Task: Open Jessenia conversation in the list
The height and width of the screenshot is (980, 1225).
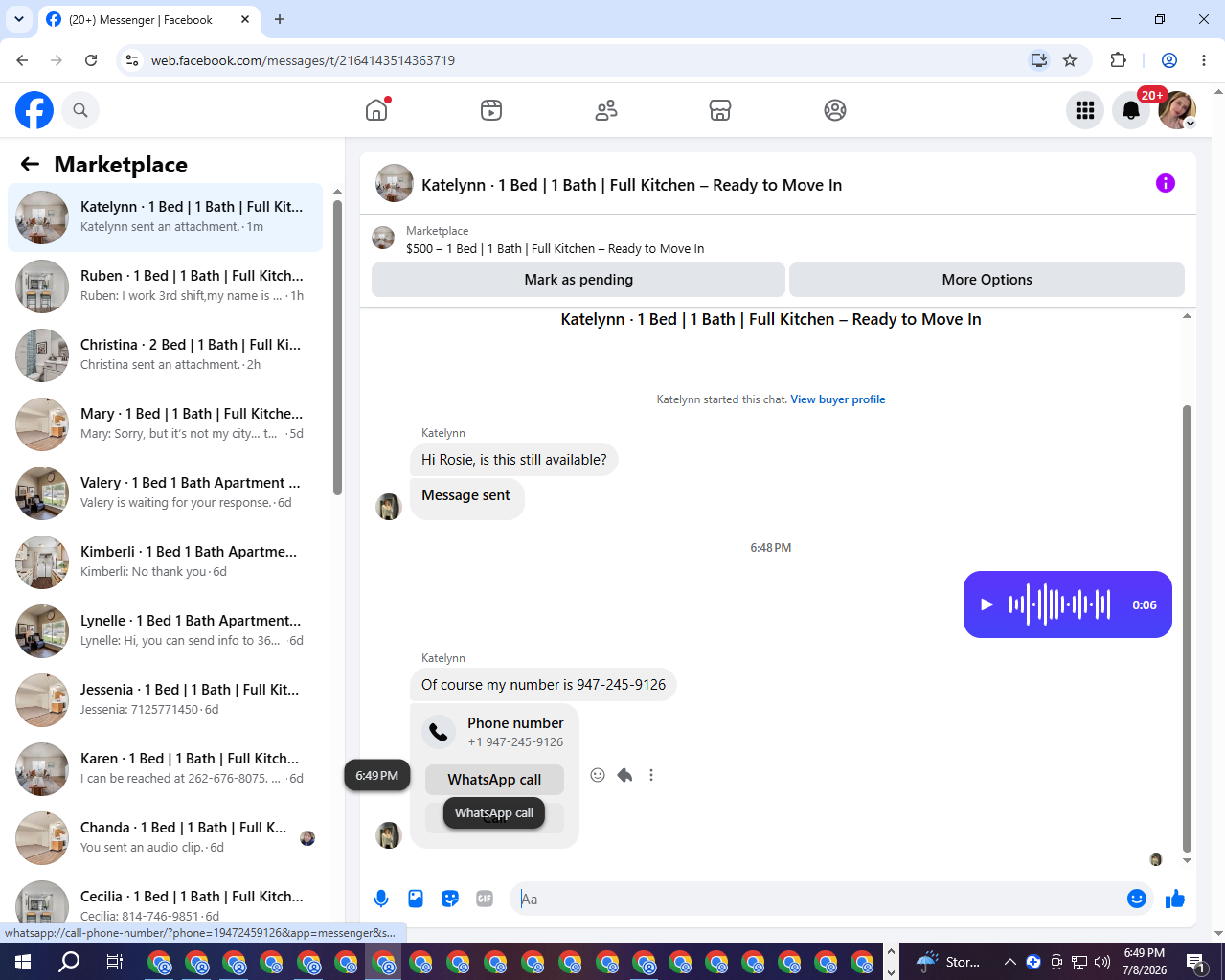Action: 165,700
